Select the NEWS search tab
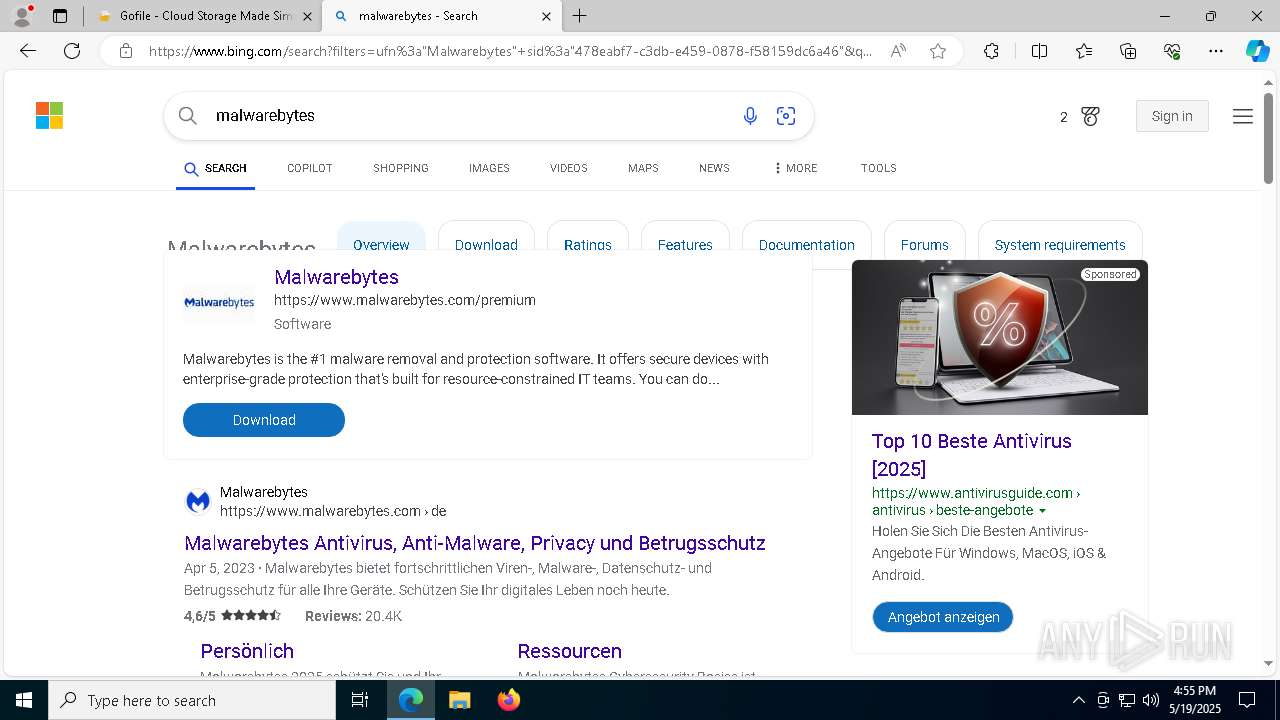The height and width of the screenshot is (720, 1280). pos(714,168)
